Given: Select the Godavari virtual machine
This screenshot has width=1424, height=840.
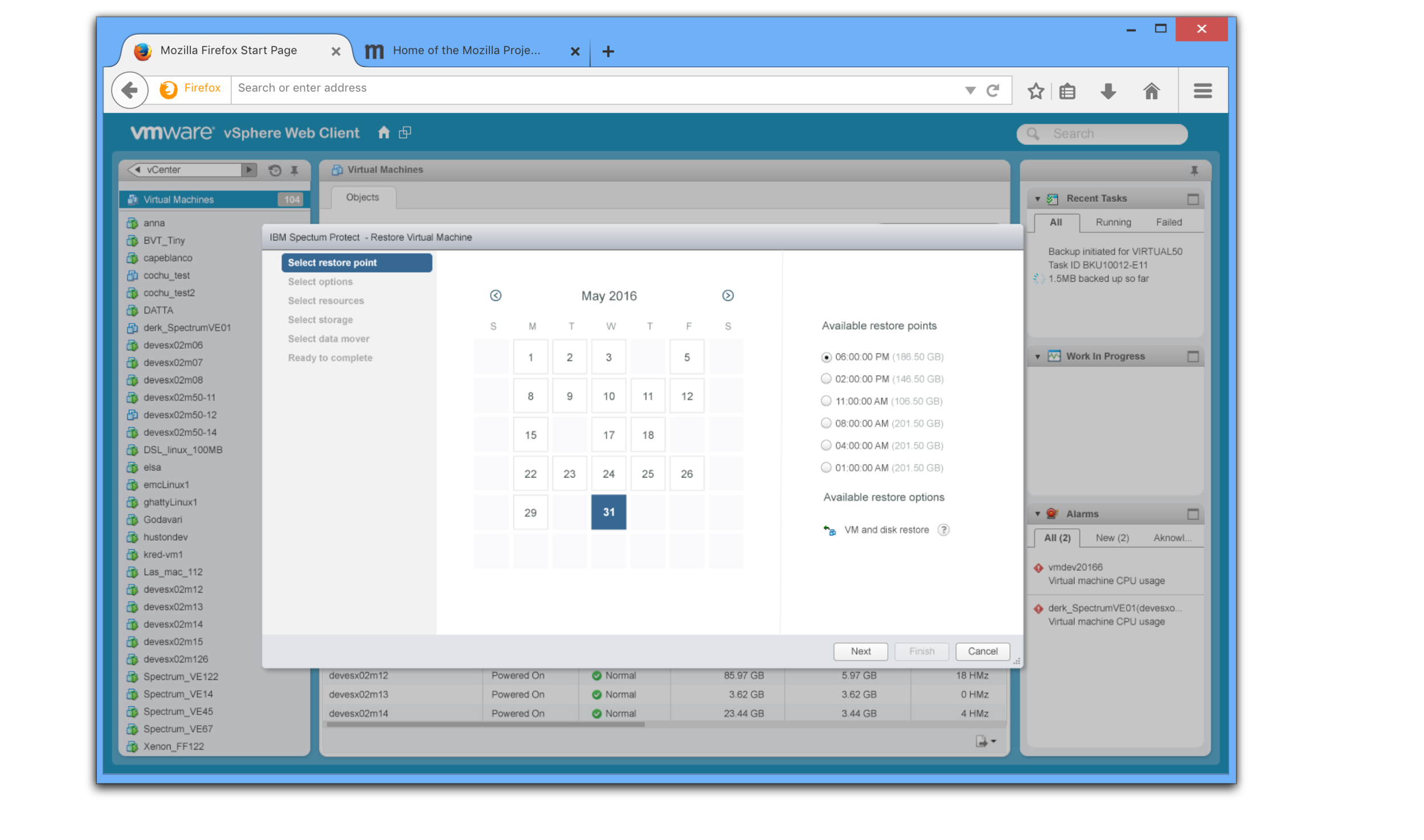Looking at the screenshot, I should pyautogui.click(x=162, y=520).
